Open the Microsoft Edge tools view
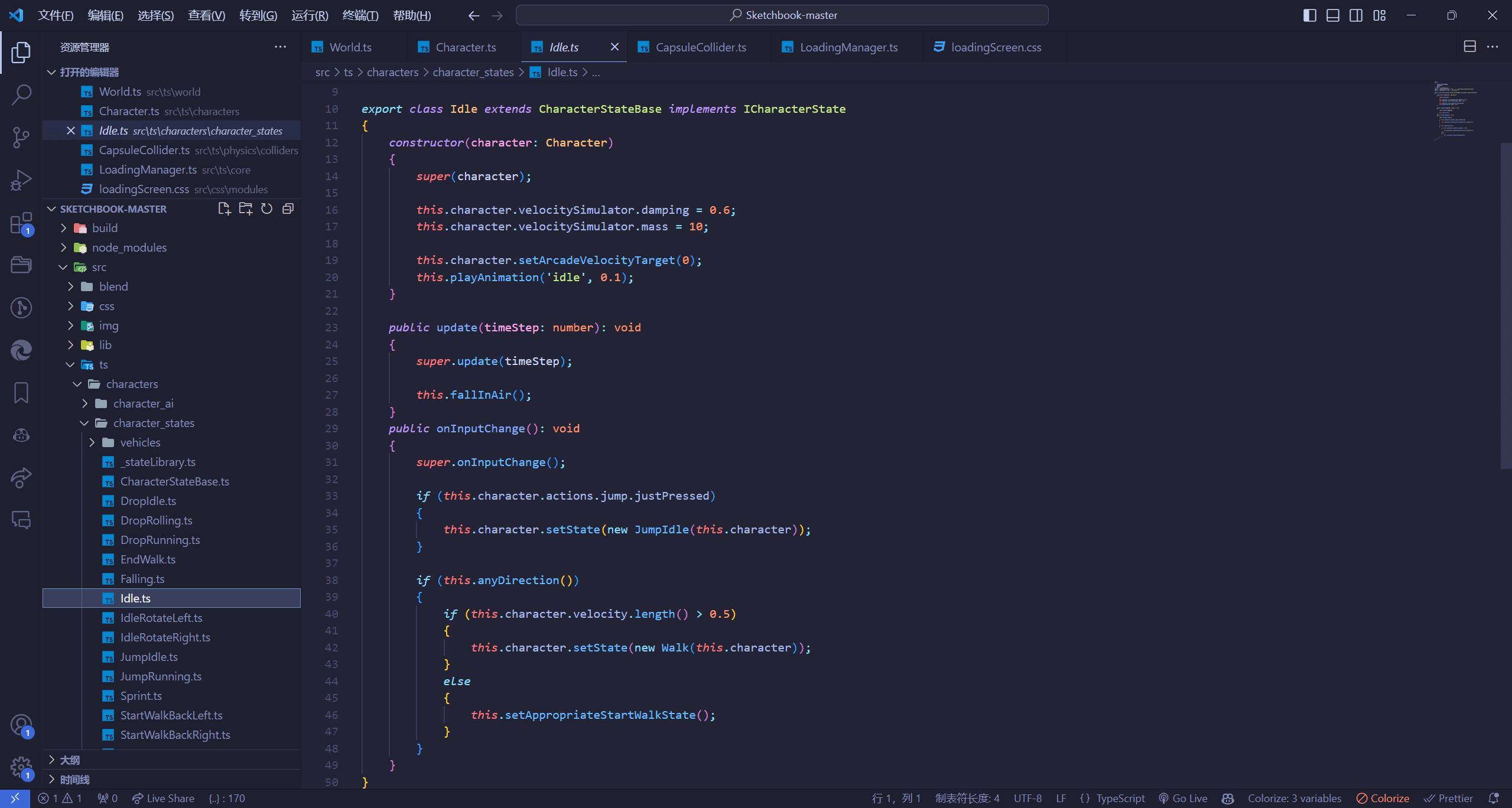The image size is (1512, 808). pyautogui.click(x=21, y=350)
